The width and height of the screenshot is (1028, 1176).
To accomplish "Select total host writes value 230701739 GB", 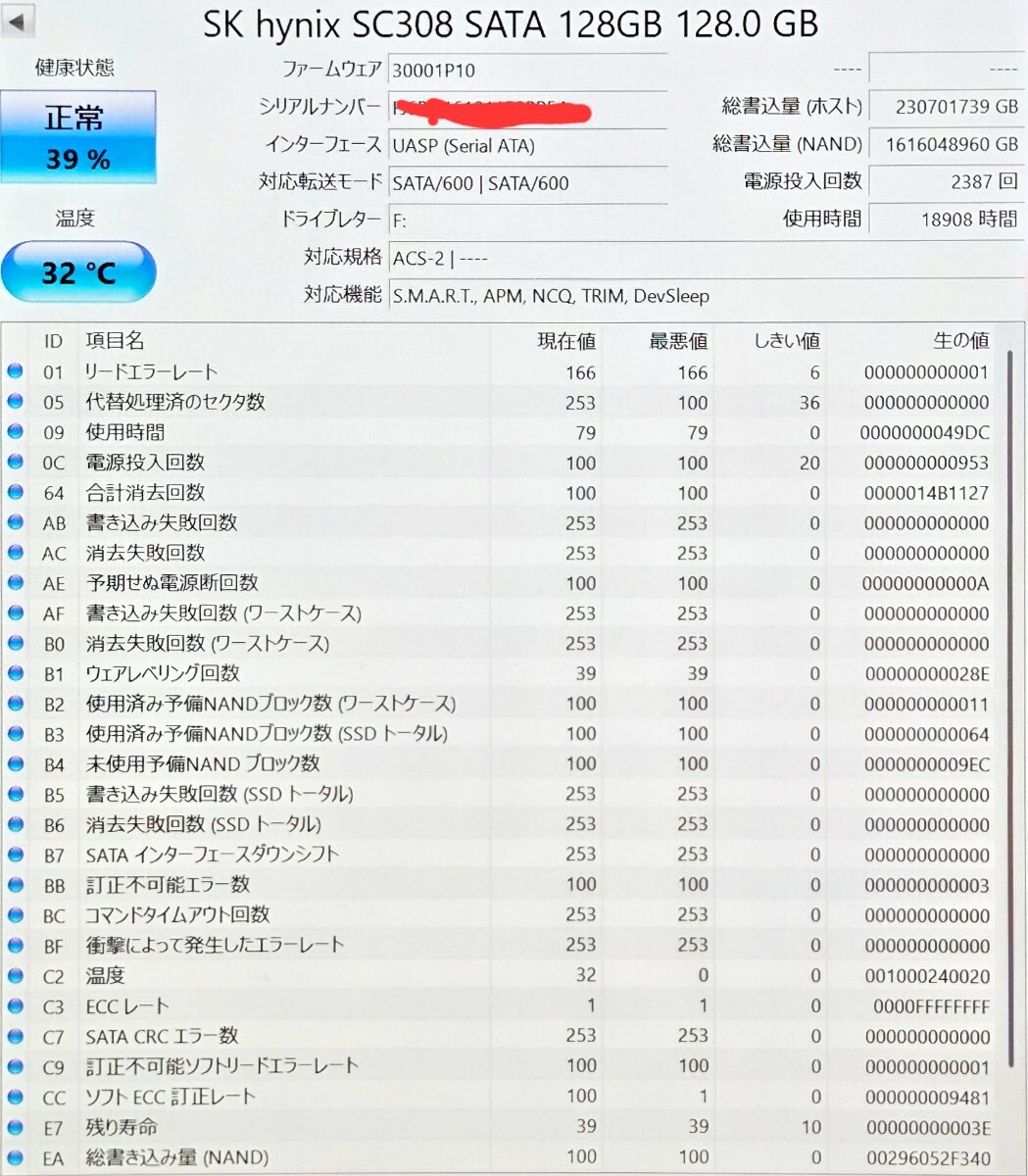I will coord(947,107).
